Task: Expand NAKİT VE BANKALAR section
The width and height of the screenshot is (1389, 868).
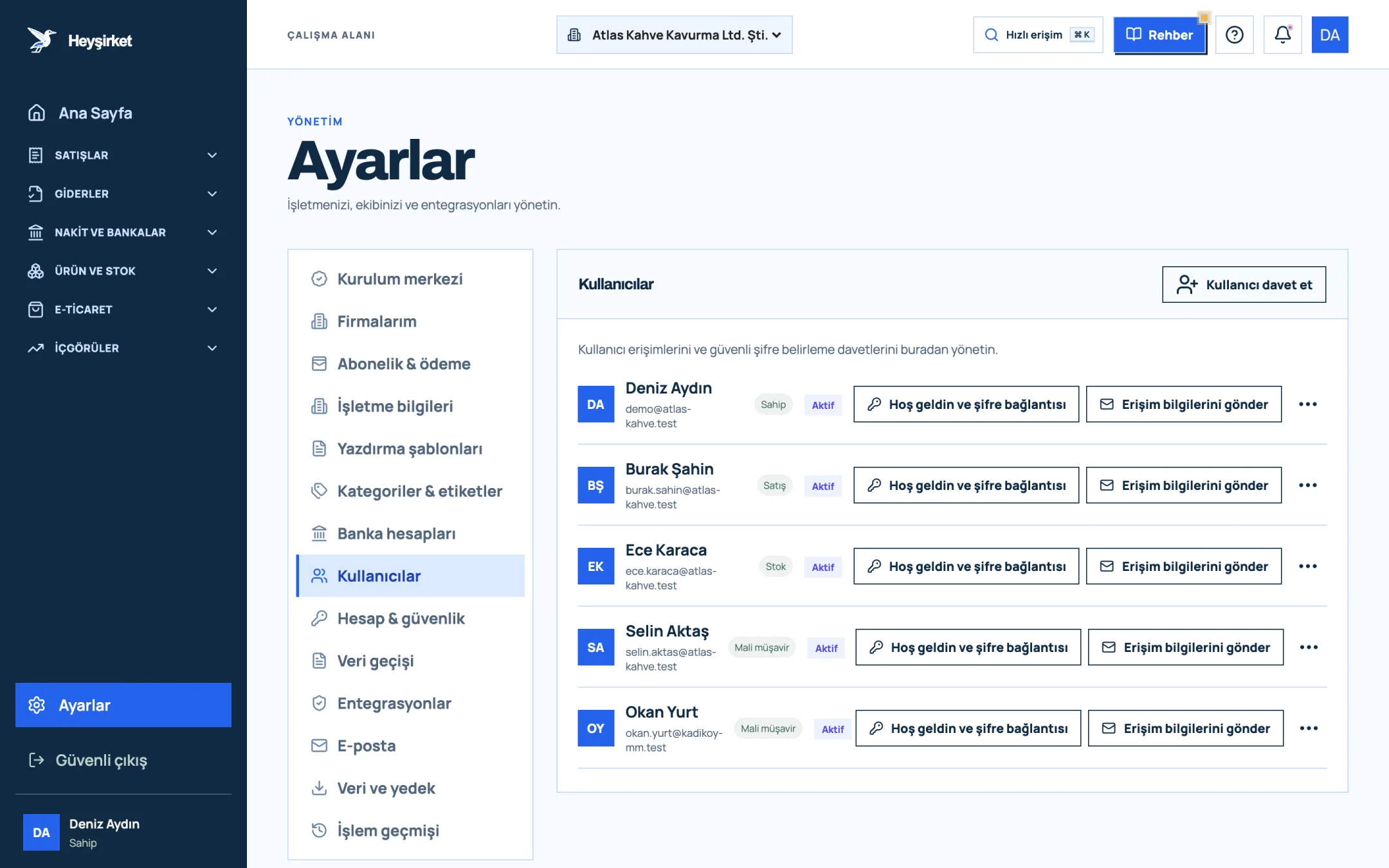Action: point(123,232)
